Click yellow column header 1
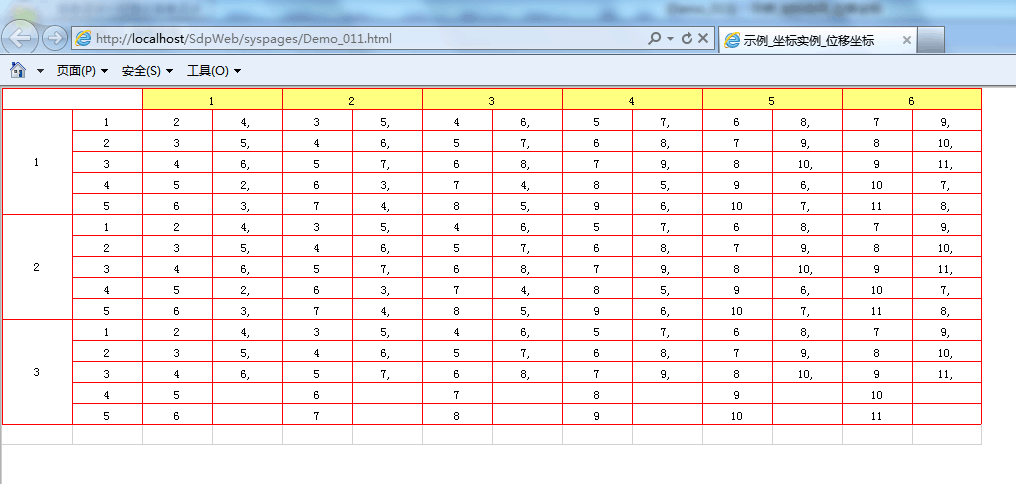 pos(213,100)
